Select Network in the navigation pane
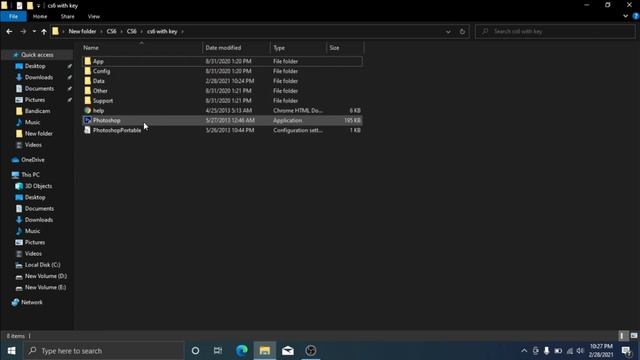This screenshot has height=360, width=640. point(31,302)
